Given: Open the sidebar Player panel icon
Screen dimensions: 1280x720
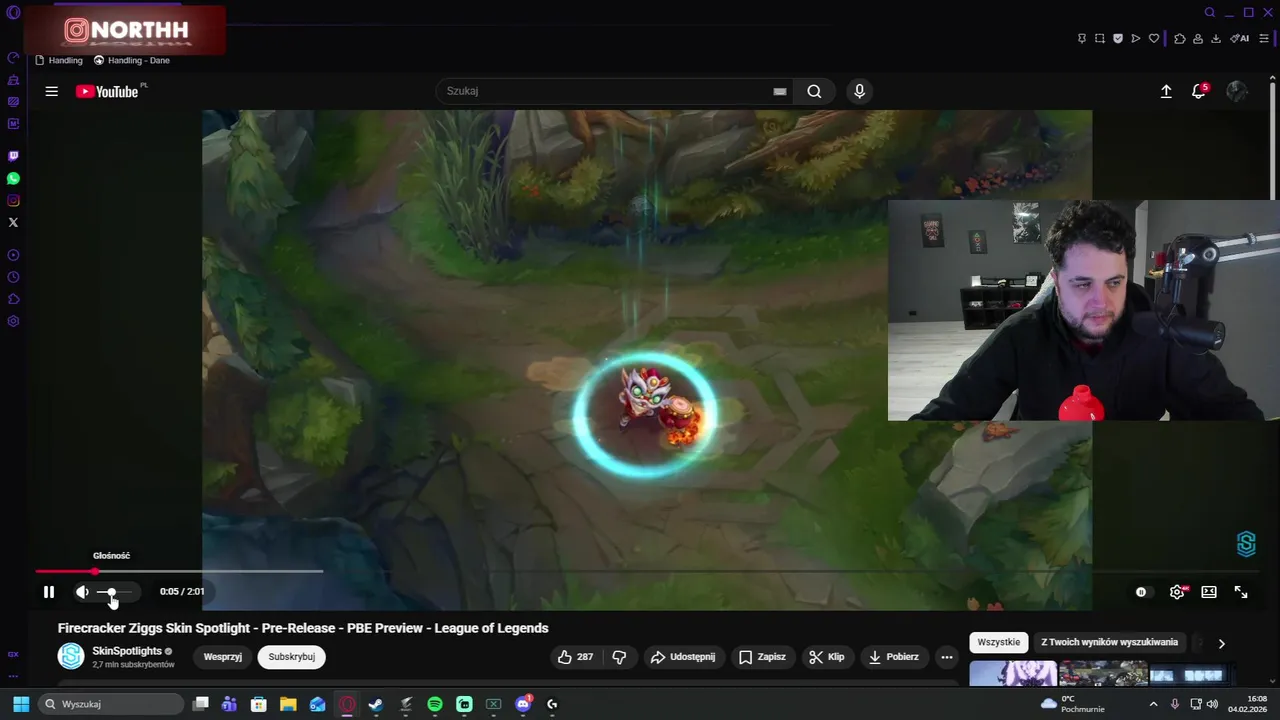Looking at the screenshot, I should click(x=13, y=255).
